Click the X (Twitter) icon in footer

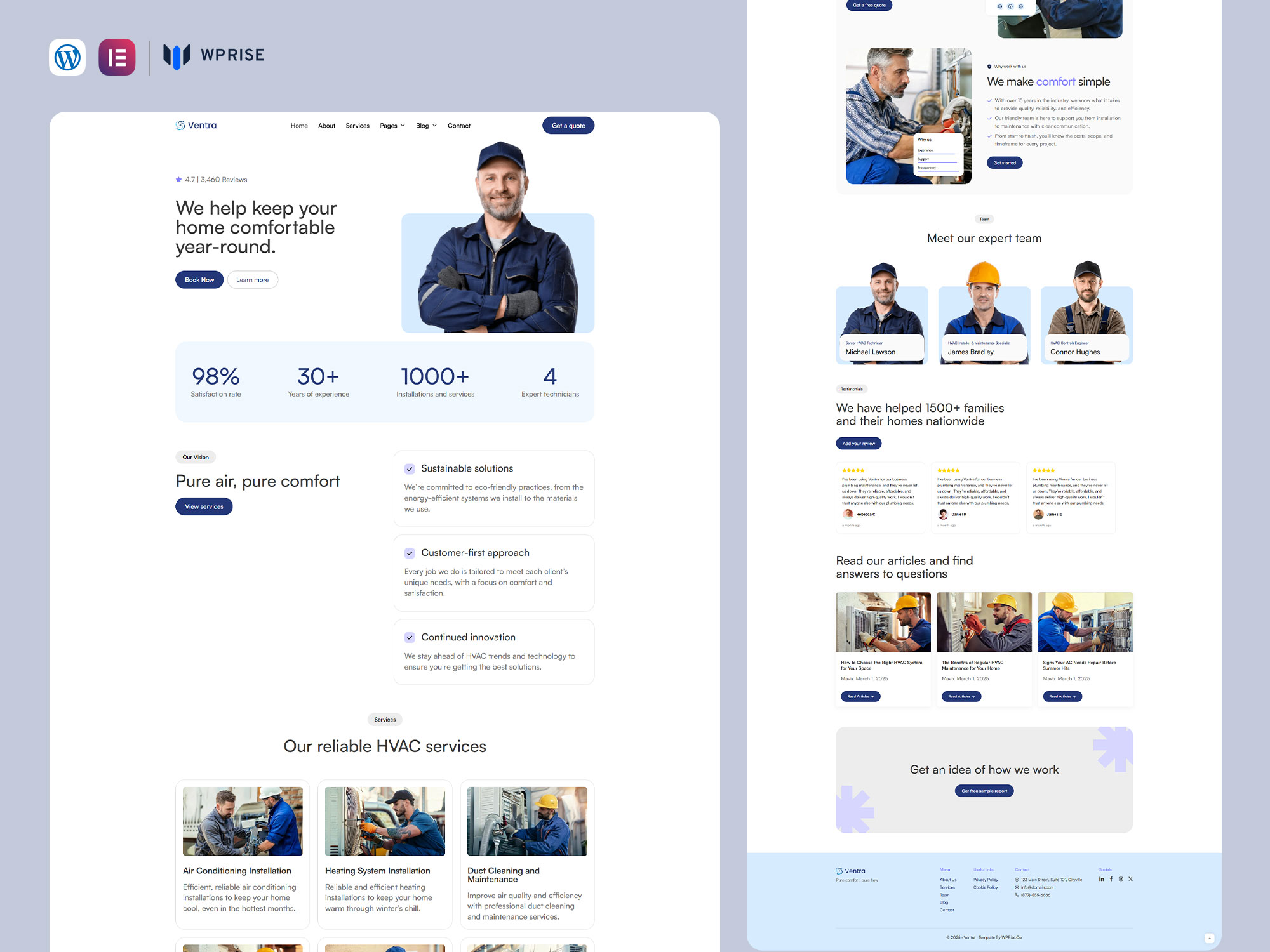(1130, 879)
